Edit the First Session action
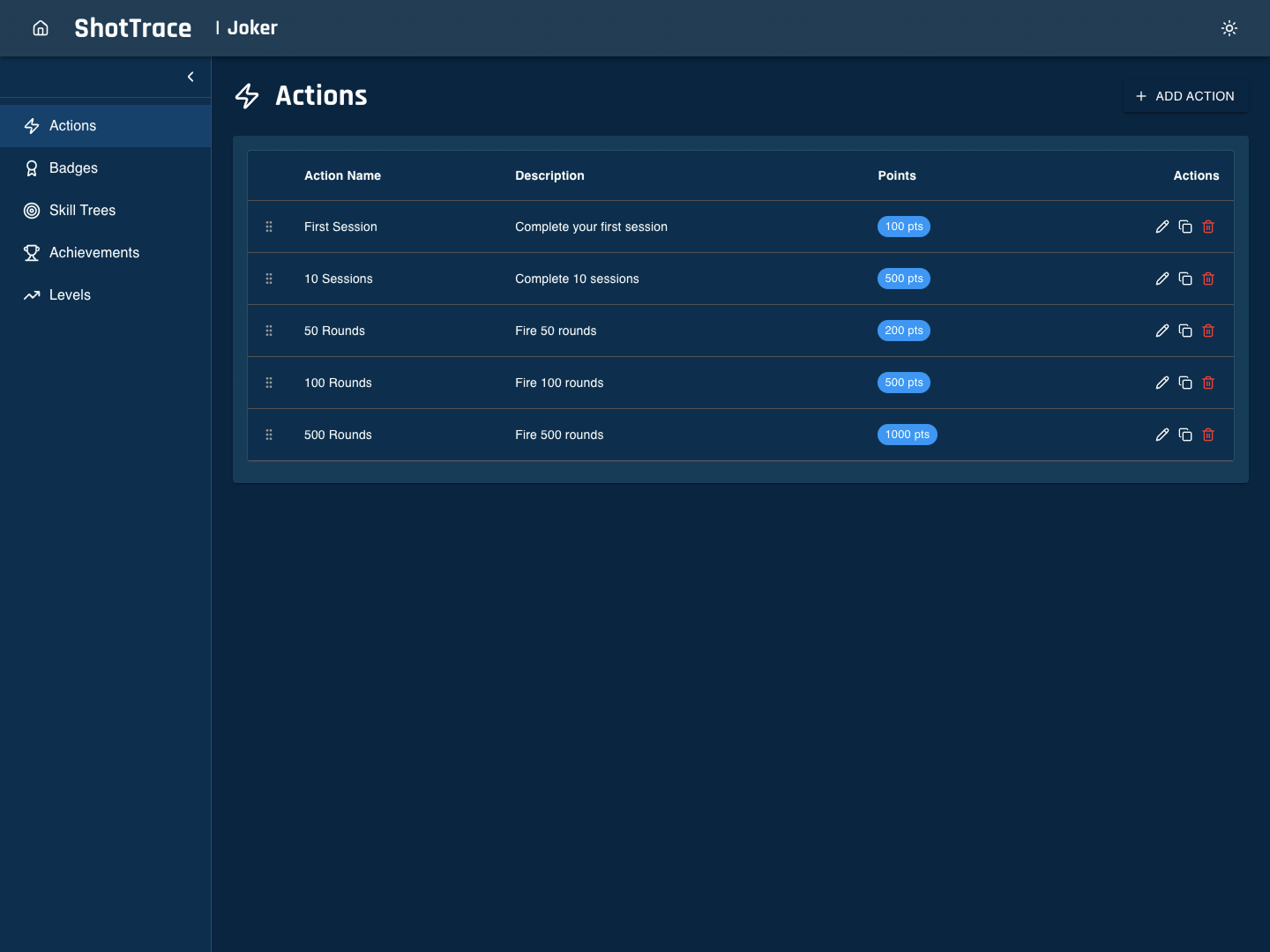The image size is (1270, 952). (x=1162, y=227)
